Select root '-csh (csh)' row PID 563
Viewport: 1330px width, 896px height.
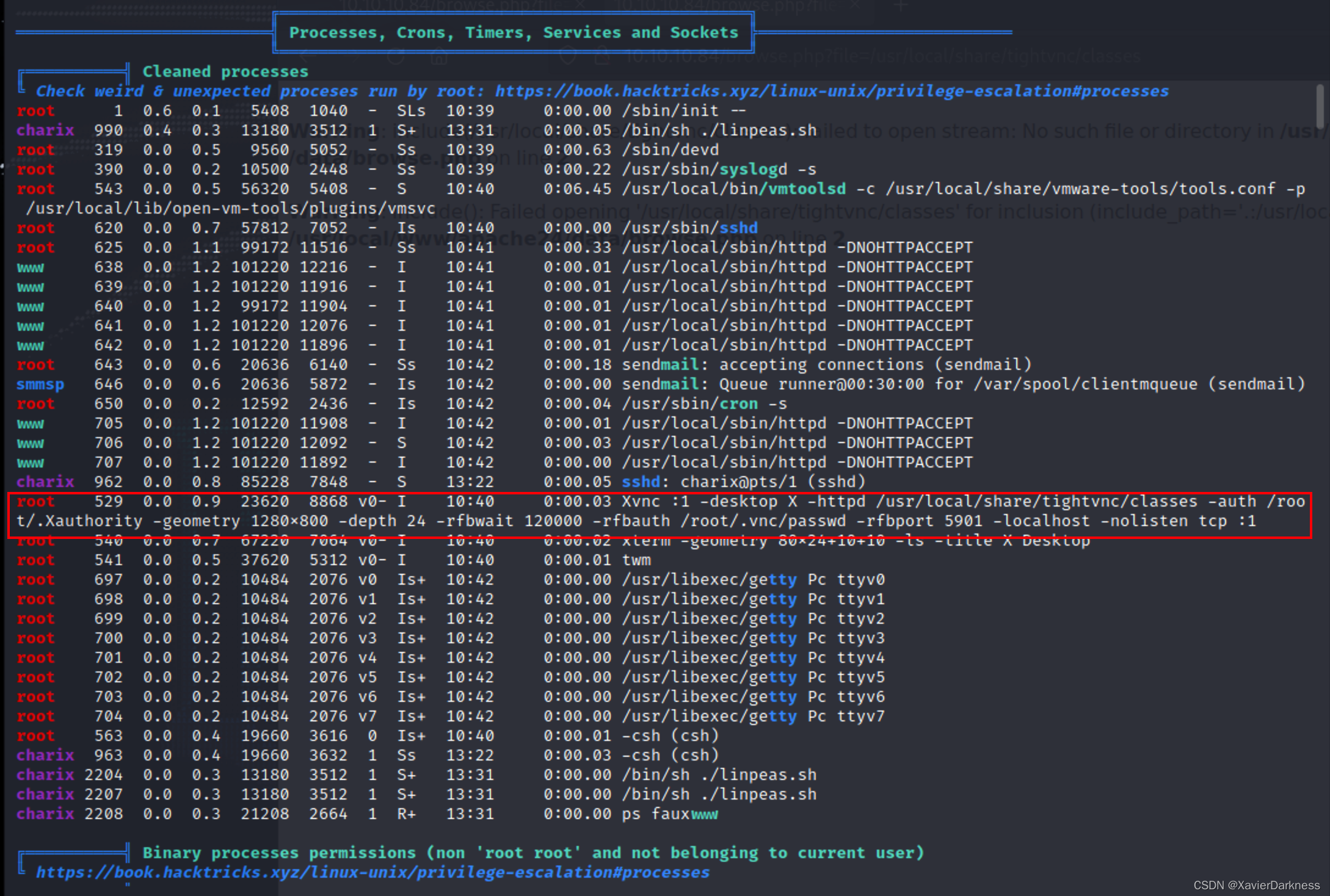pos(368,735)
